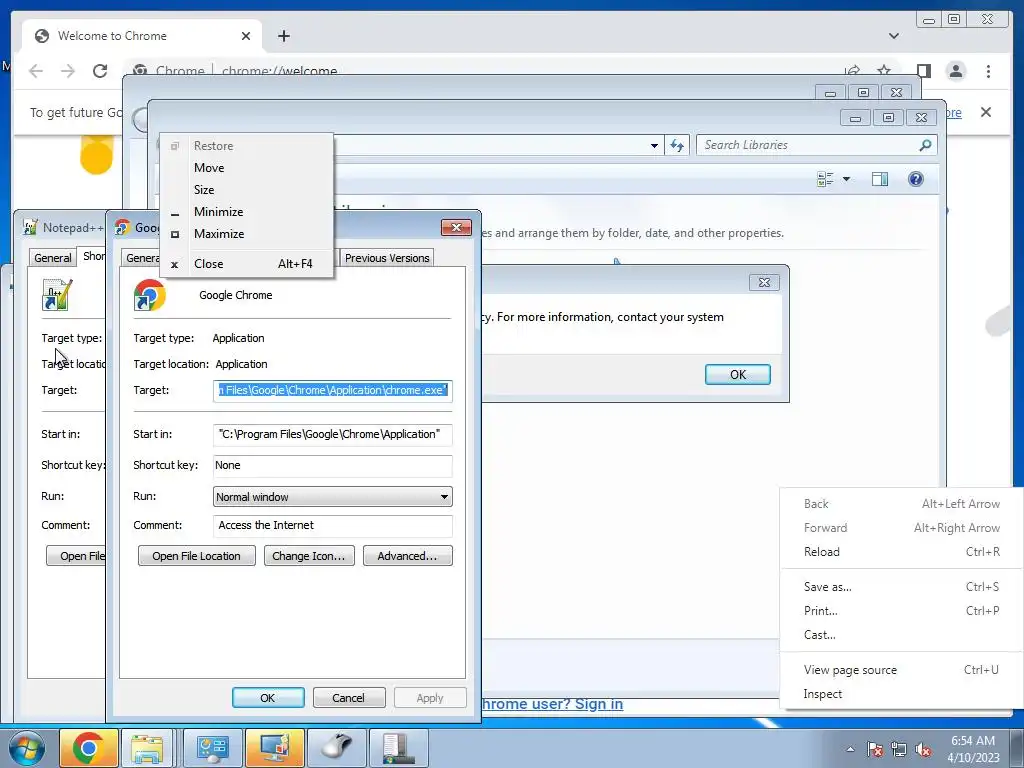Choose Close Alt+F4 from system menu
The image size is (1024, 768).
248,264
